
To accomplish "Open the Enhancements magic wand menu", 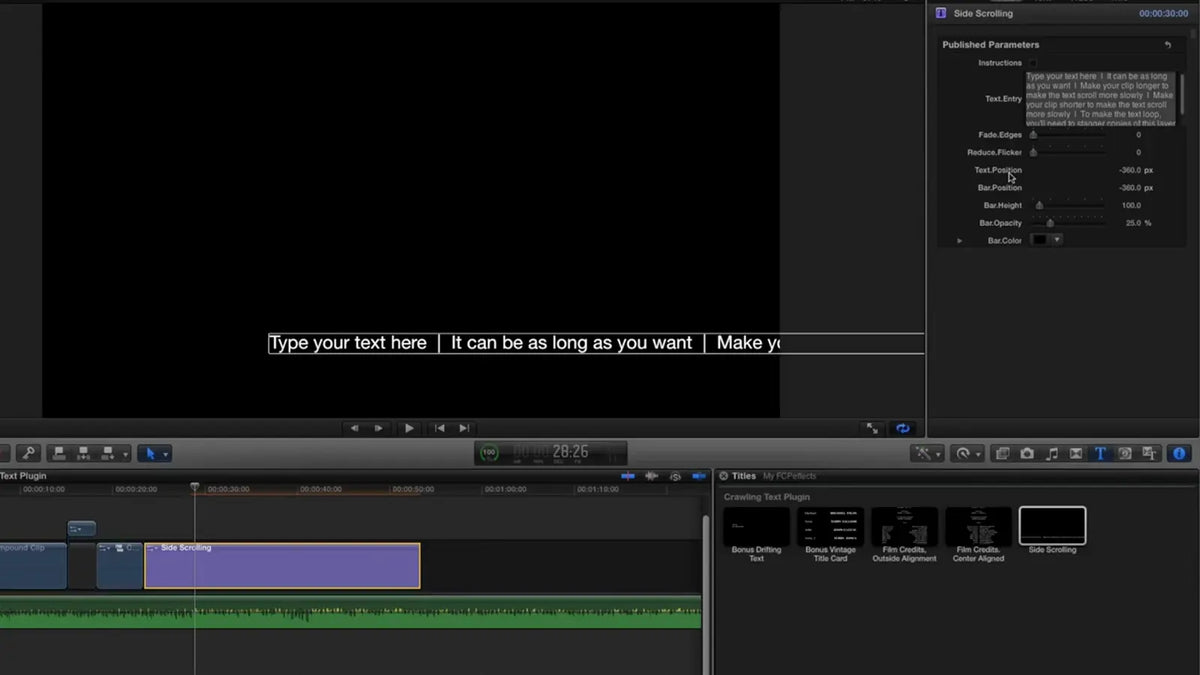I will click(926, 453).
